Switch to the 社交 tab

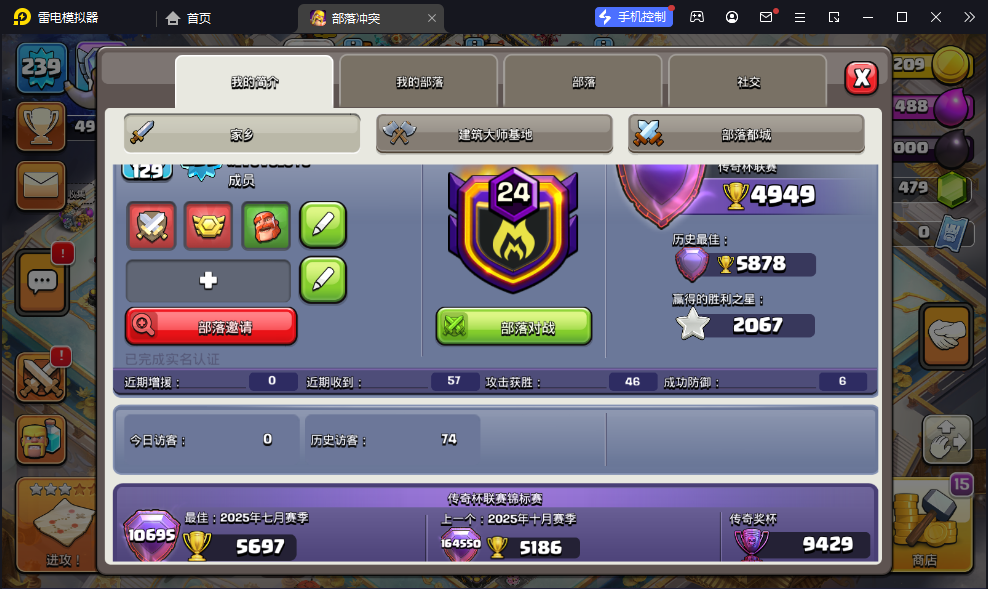(748, 82)
